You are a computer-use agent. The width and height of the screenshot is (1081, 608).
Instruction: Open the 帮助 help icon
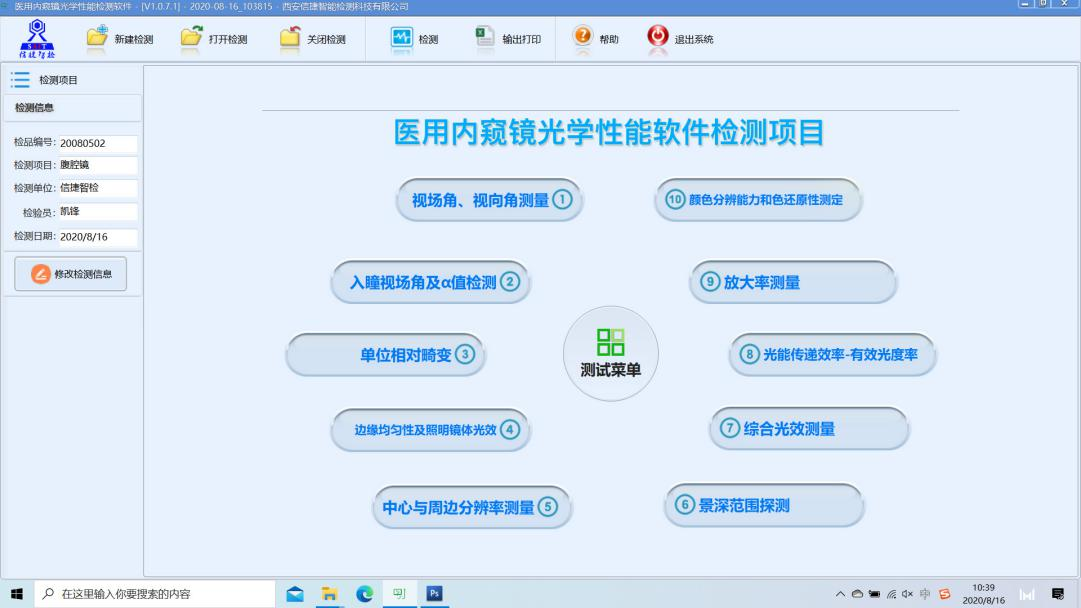coord(582,38)
